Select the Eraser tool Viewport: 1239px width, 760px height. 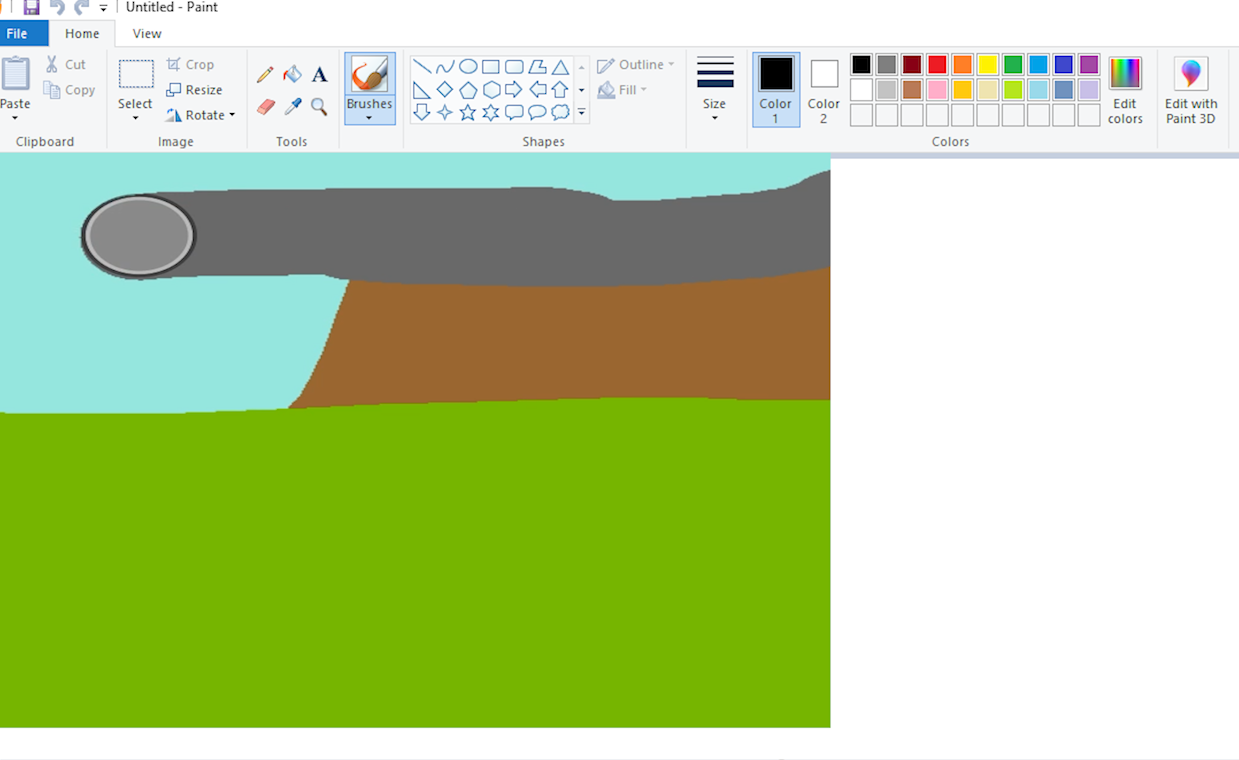pyautogui.click(x=265, y=106)
